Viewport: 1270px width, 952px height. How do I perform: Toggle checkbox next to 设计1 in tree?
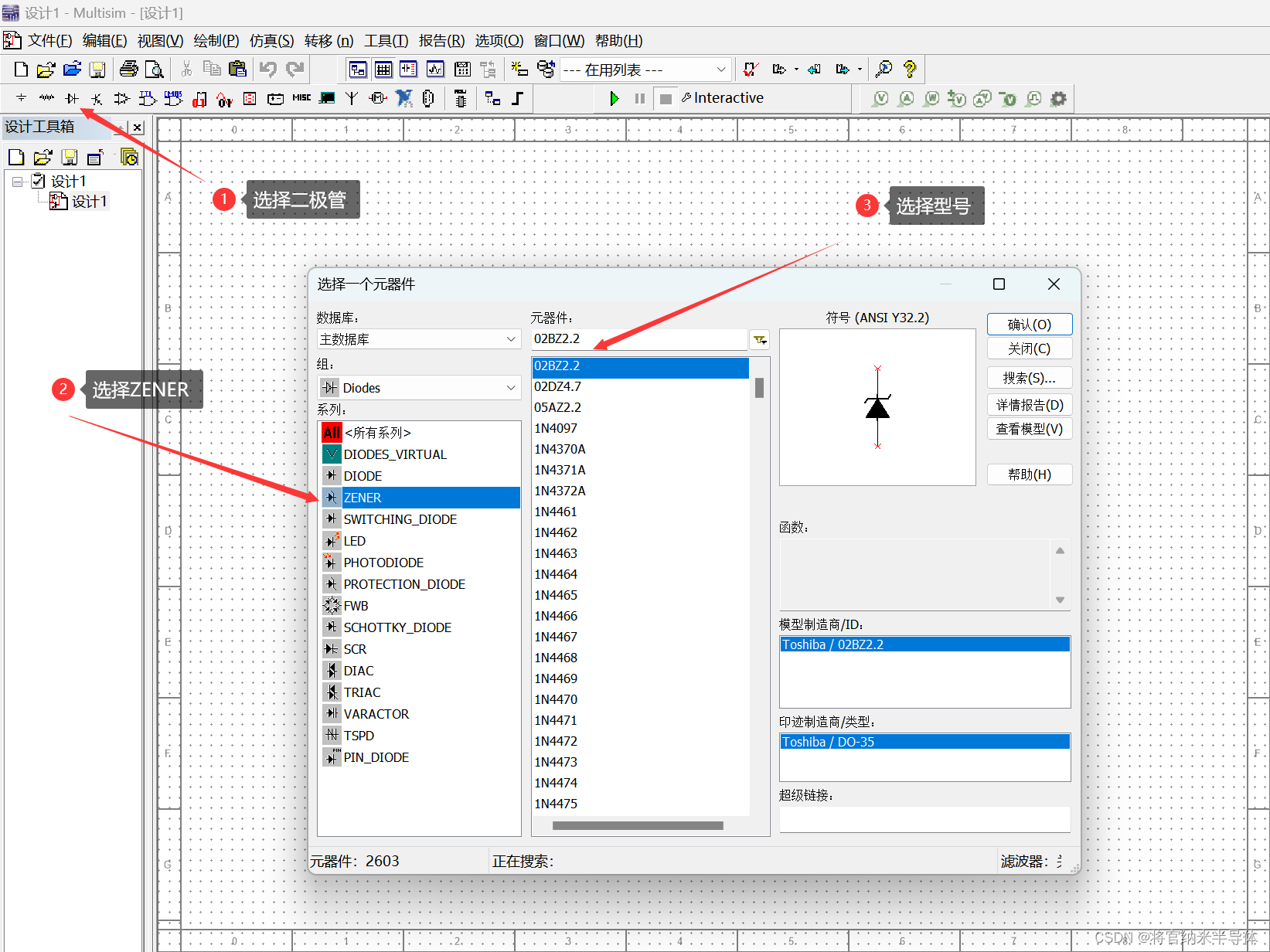[38, 181]
